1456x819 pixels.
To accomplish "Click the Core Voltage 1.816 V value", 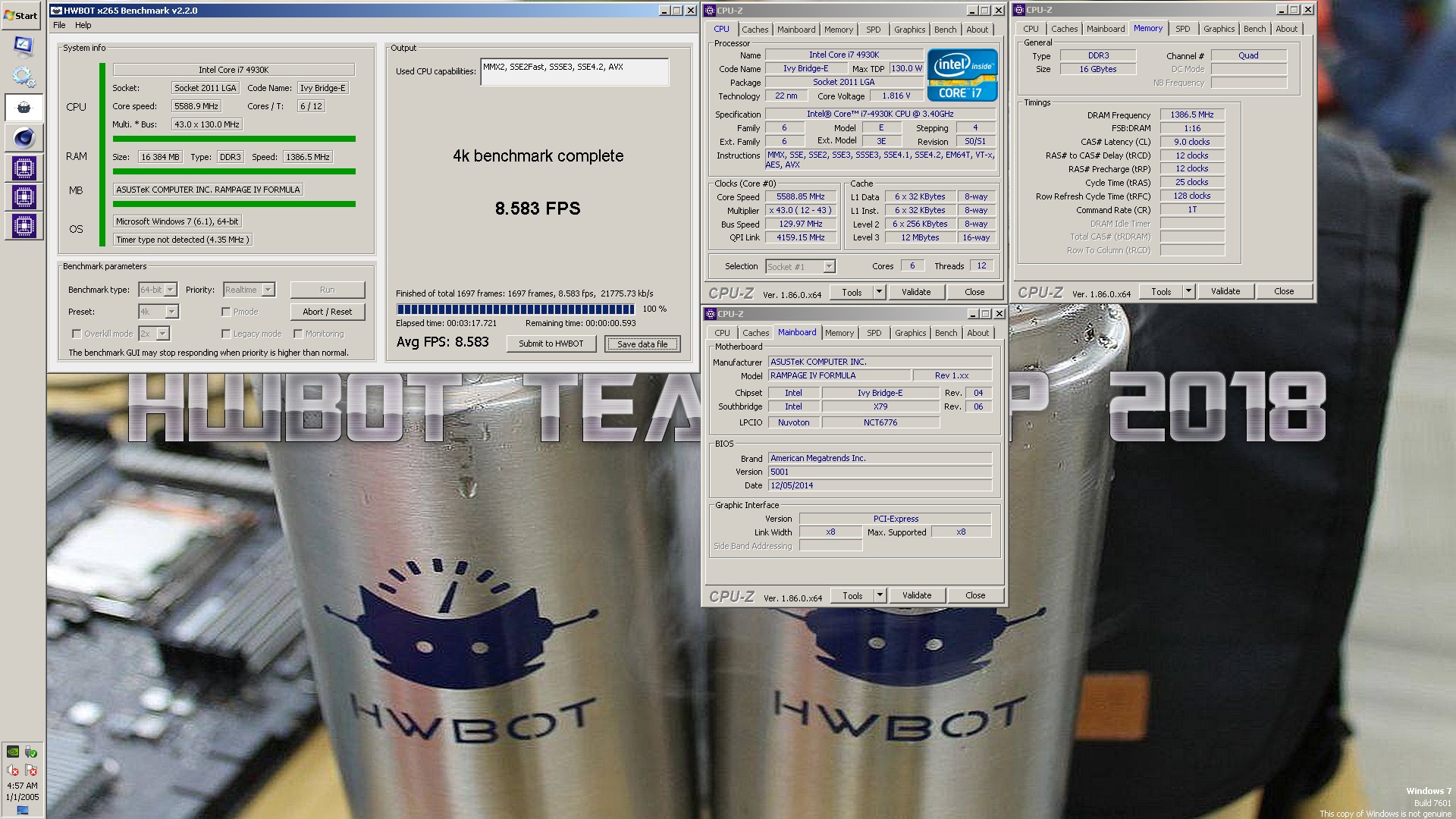I will (896, 96).
